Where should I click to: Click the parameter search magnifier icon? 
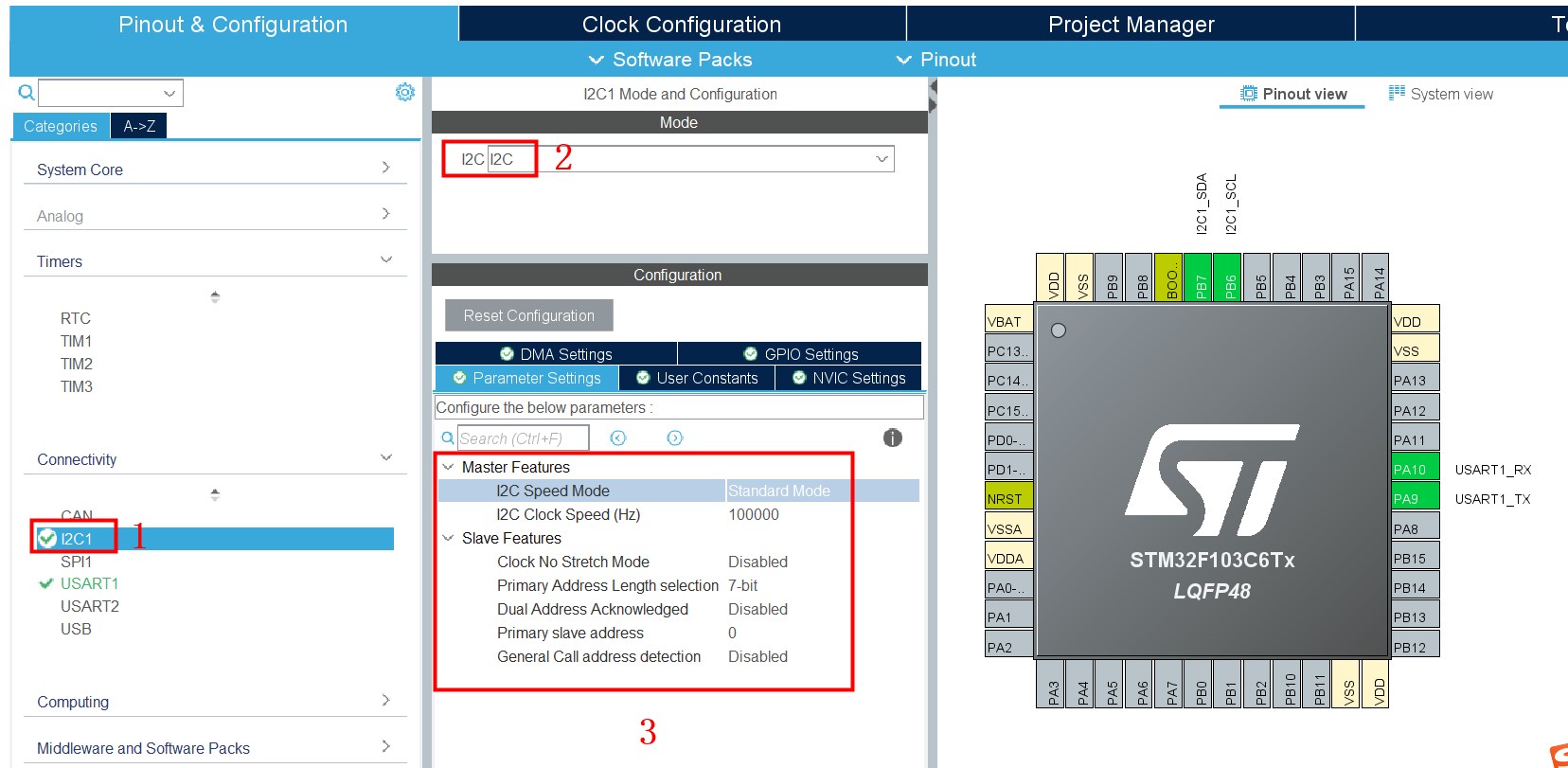[x=448, y=438]
